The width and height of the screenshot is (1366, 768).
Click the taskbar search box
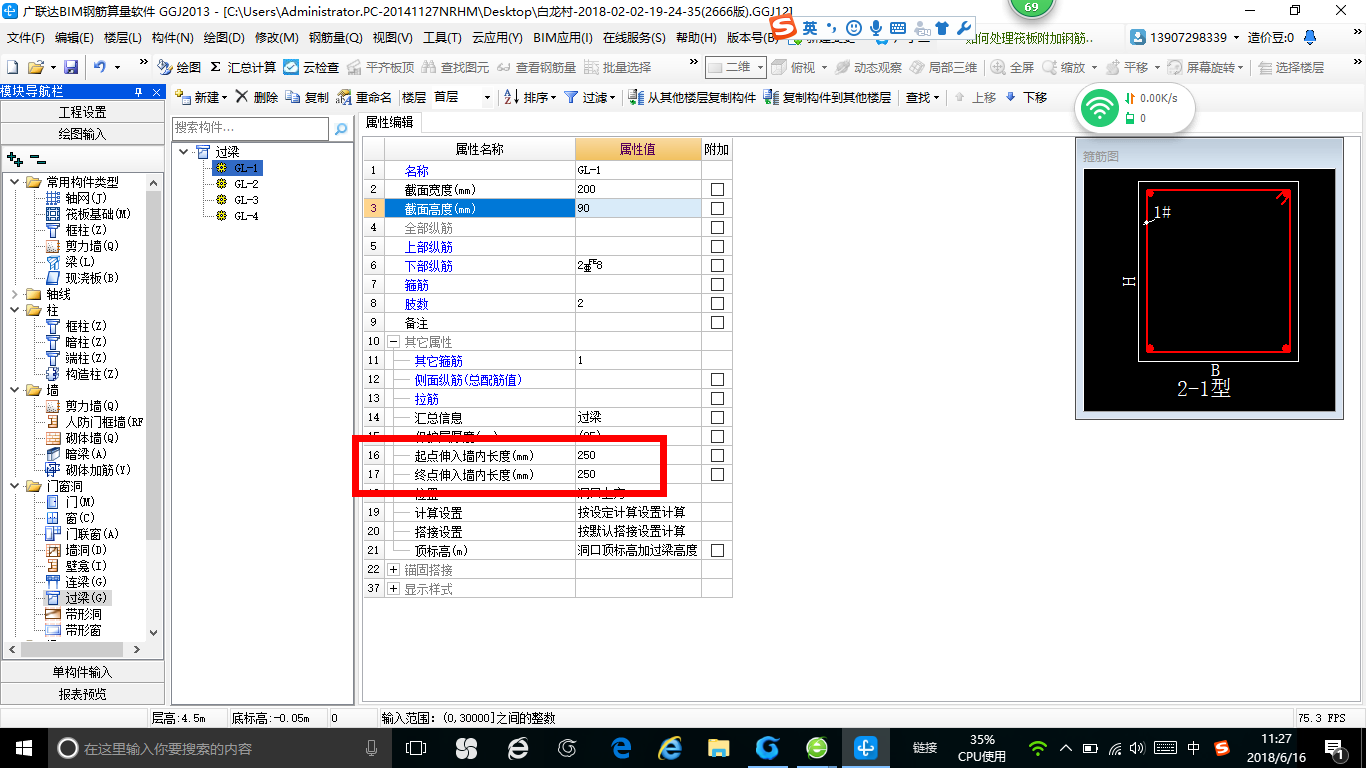click(218, 747)
